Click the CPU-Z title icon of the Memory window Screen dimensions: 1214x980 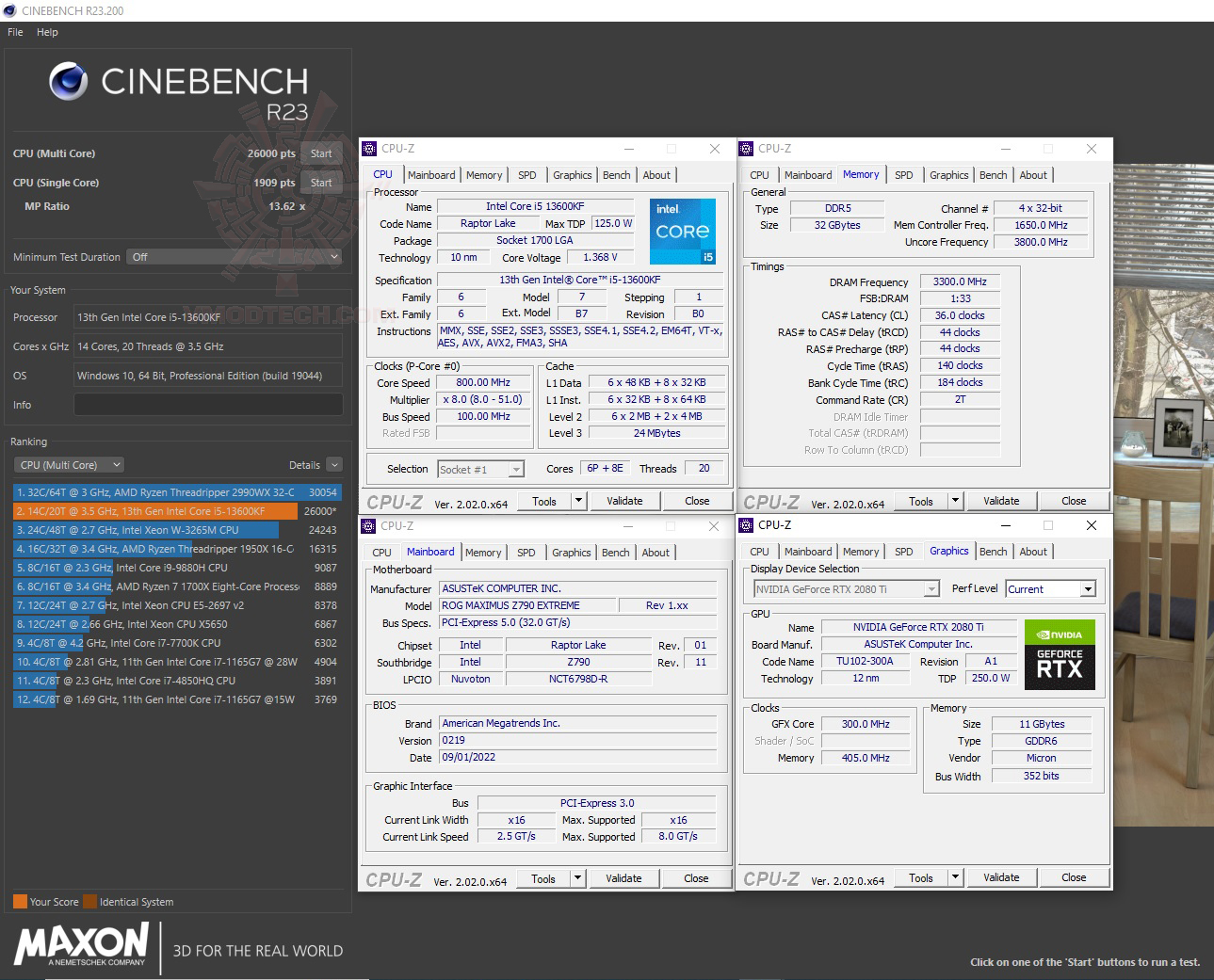tap(746, 149)
